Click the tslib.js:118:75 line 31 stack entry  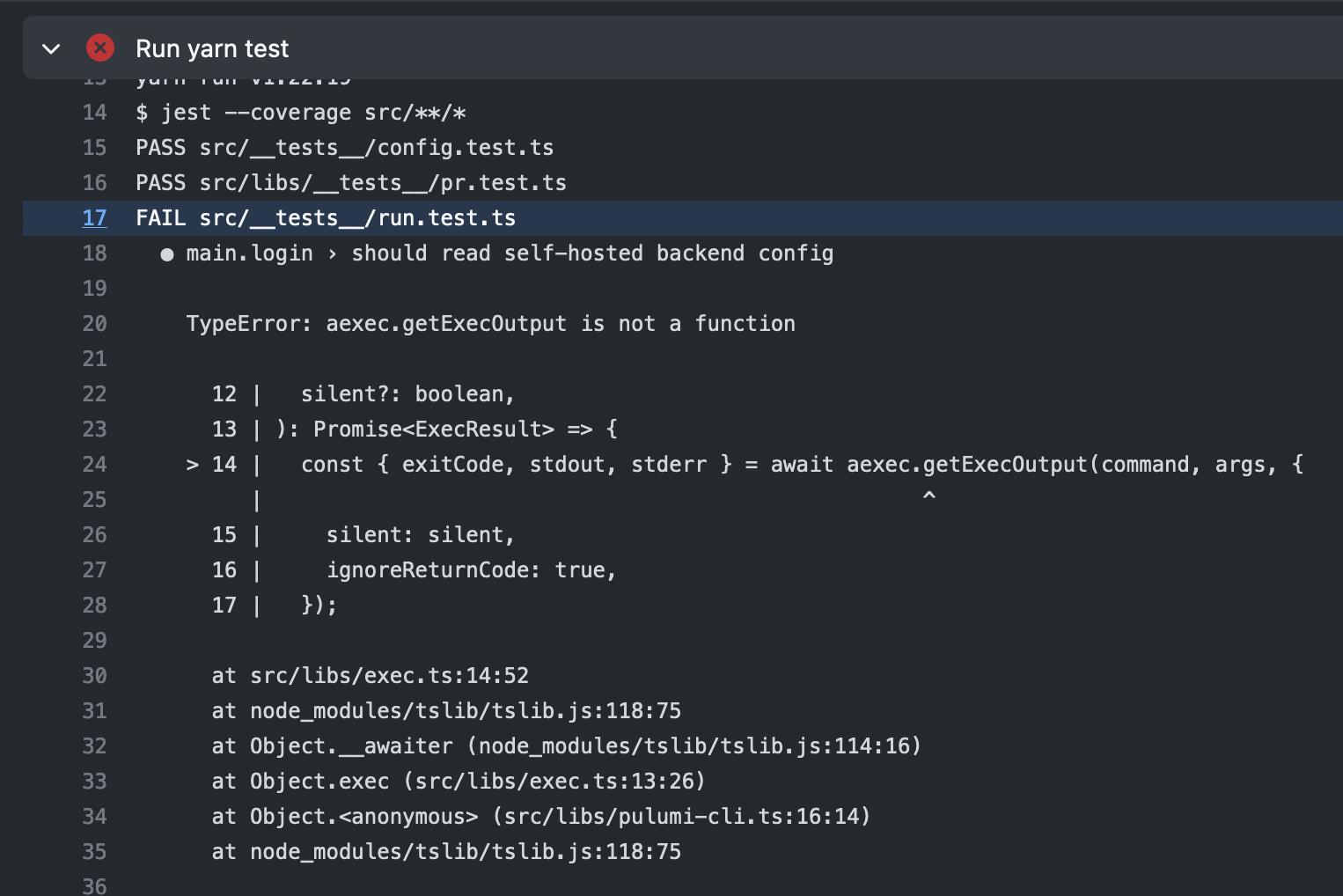(446, 711)
